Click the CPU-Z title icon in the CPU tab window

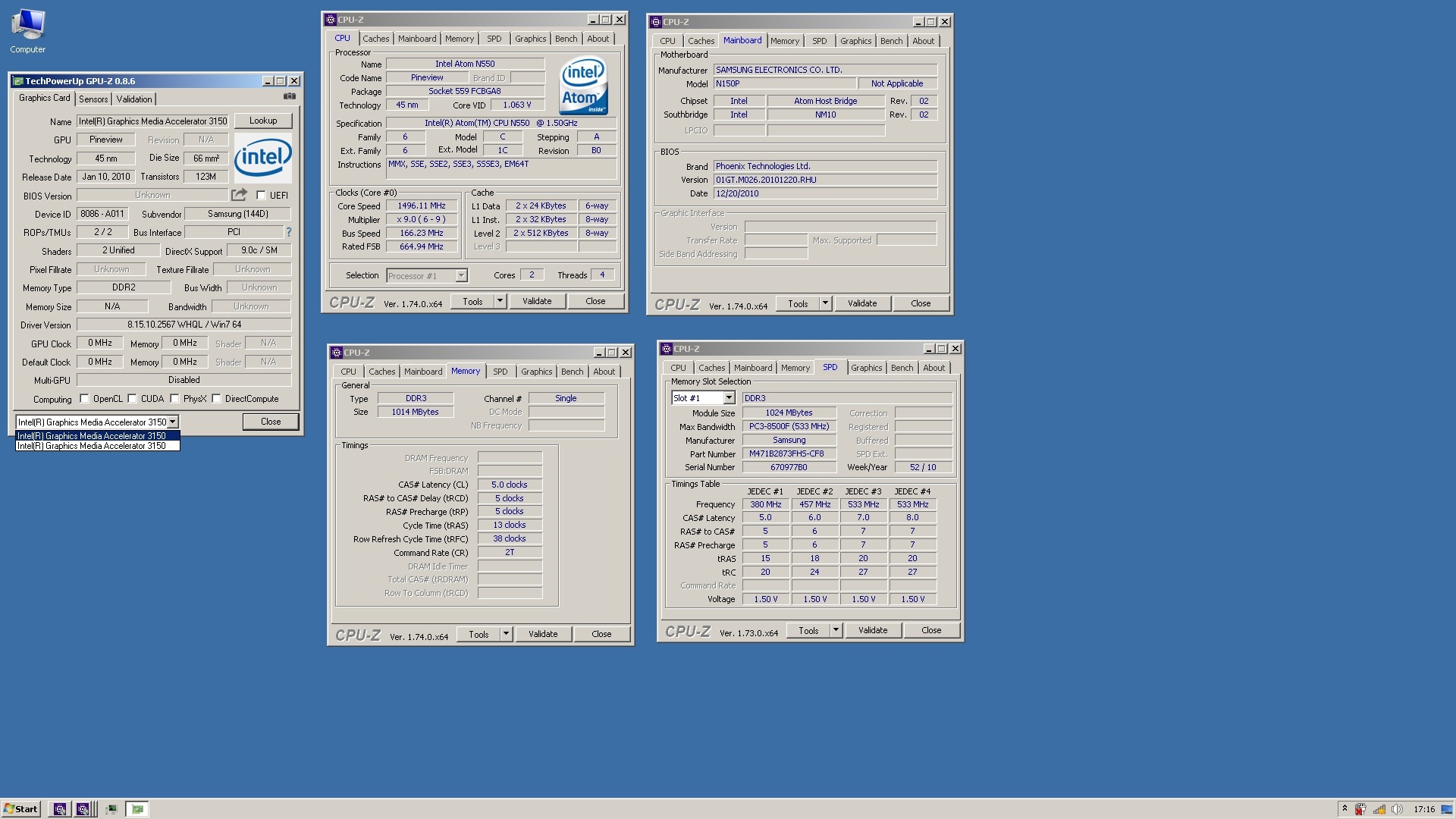(331, 20)
